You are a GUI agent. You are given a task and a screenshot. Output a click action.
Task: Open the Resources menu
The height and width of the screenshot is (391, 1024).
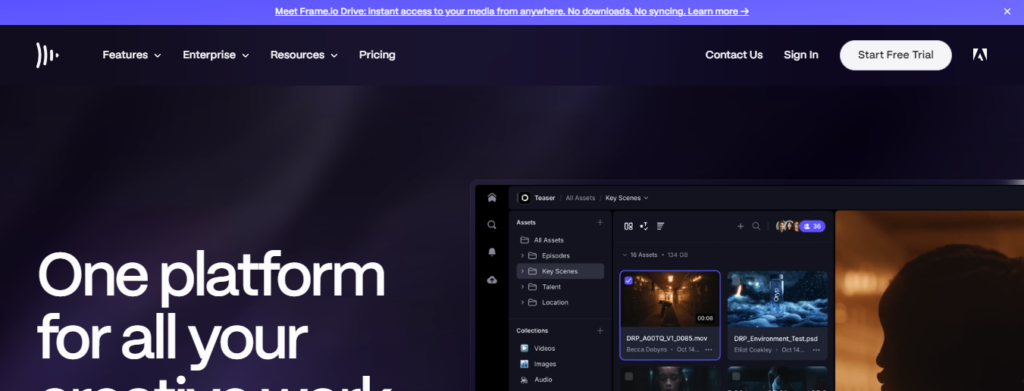point(304,55)
